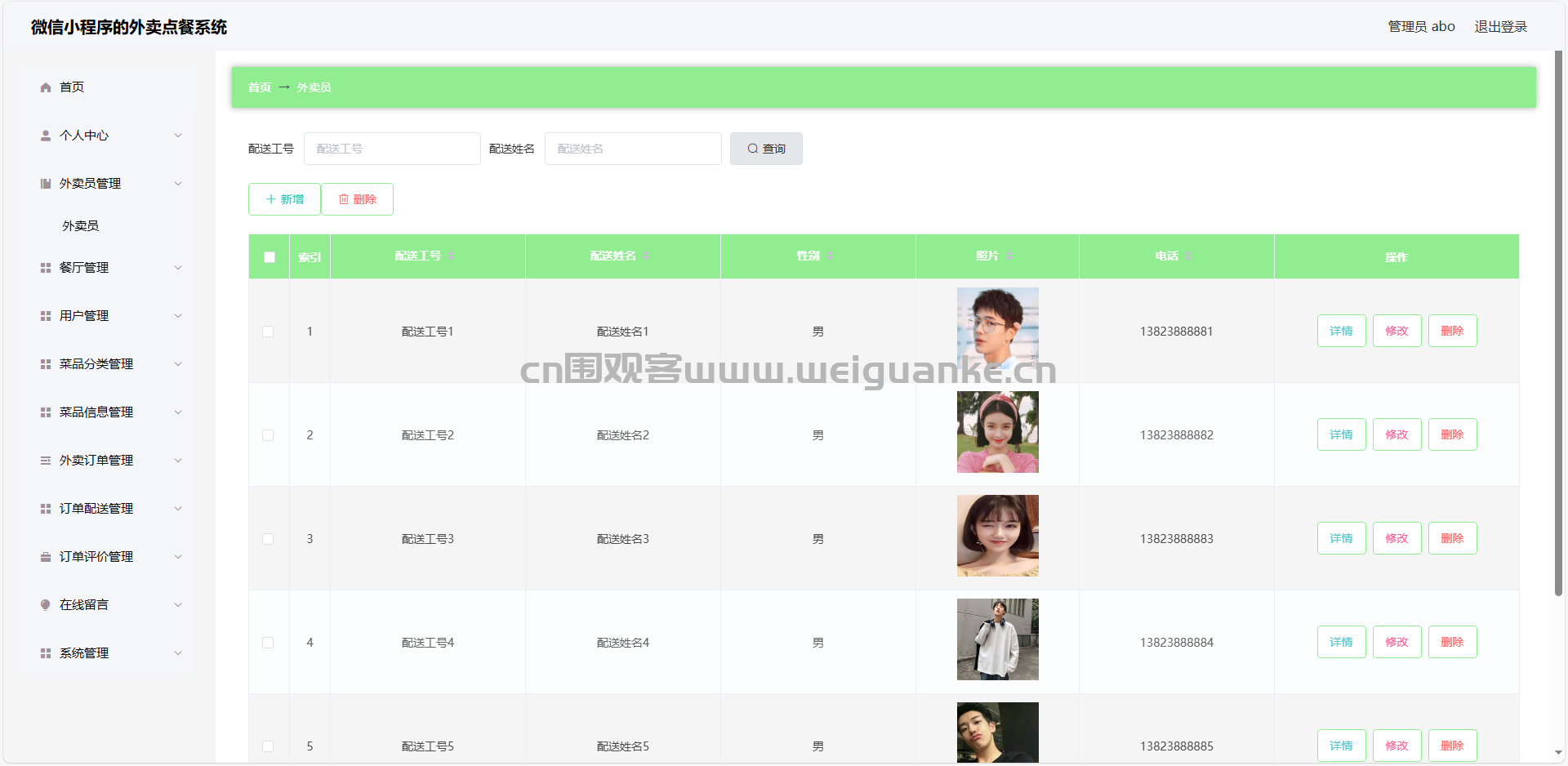Open the 订单配送管理 menu item
Viewport: 1568px width, 766px height.
[x=96, y=509]
